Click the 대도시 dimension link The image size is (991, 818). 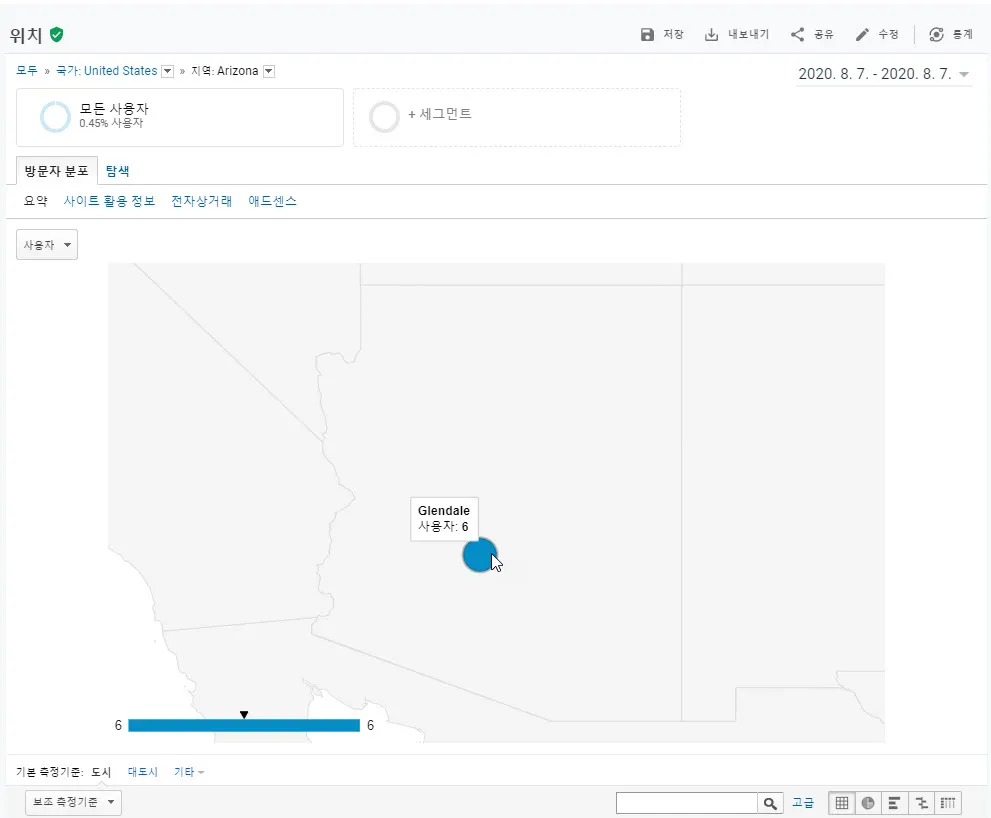(143, 772)
